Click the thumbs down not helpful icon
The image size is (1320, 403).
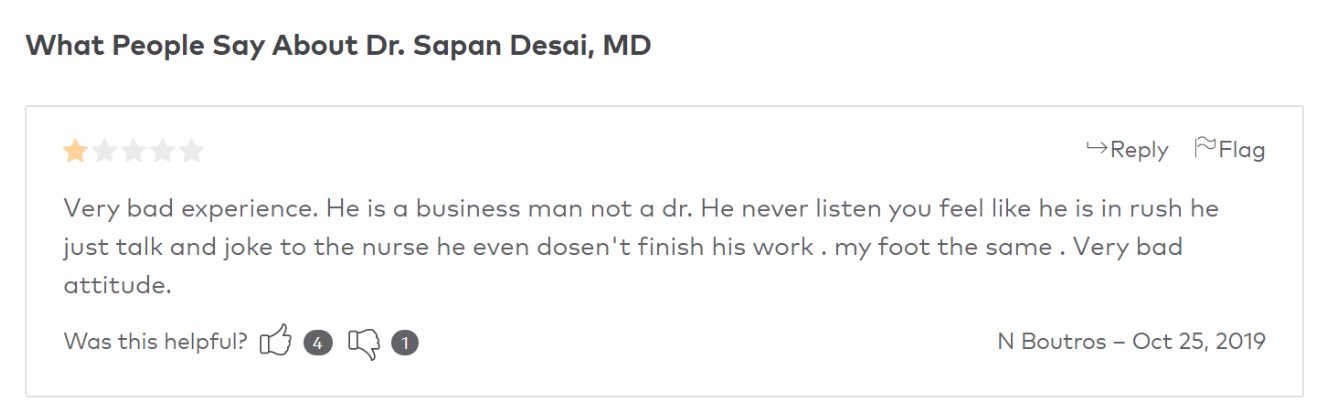coord(364,344)
